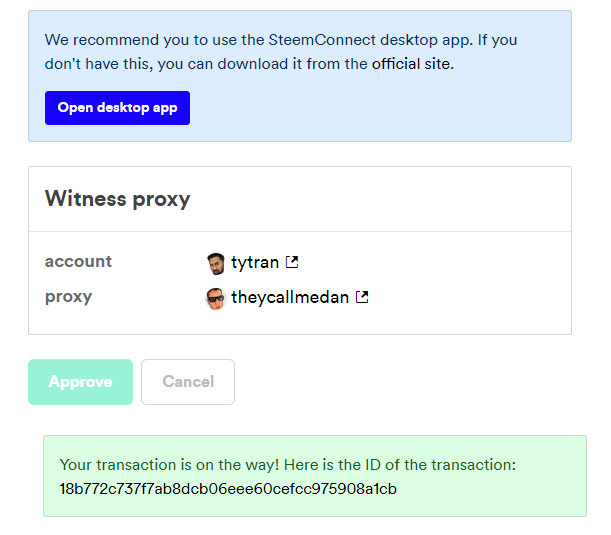Click tytran's profile avatar
This screenshot has height=535, width=611.
[x=216, y=263]
